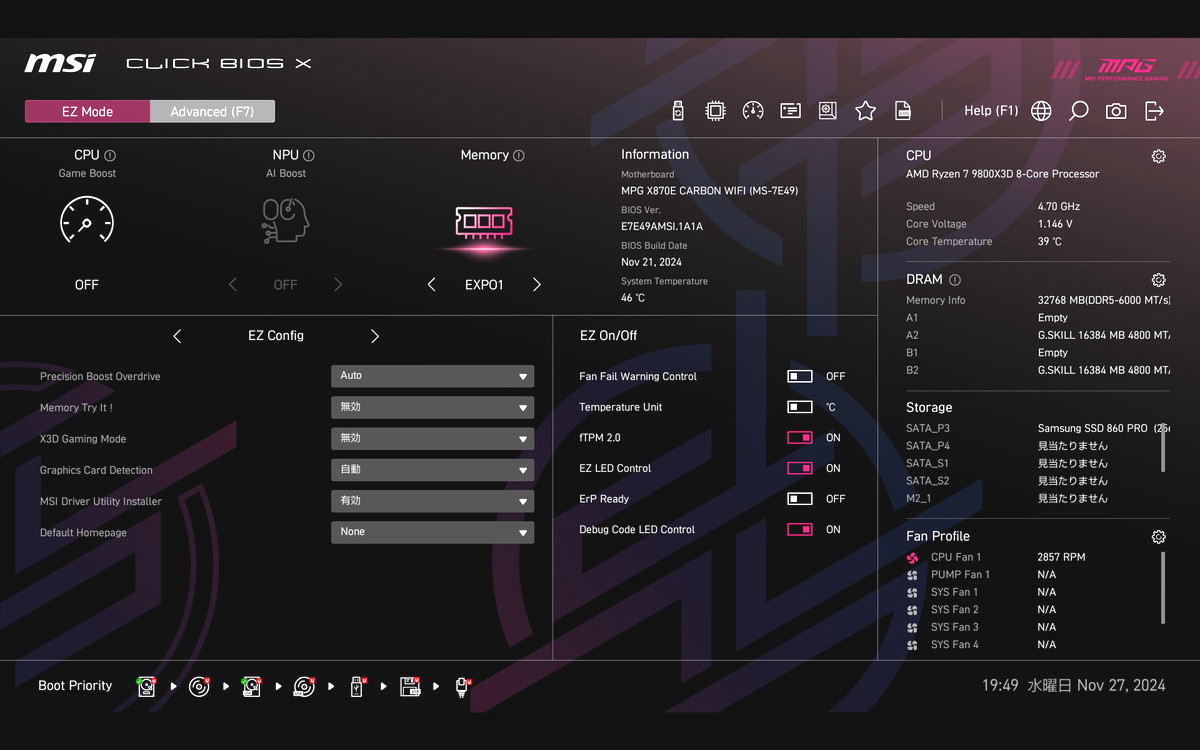This screenshot has width=1200, height=750.
Task: Click the CPU chip icon in top toolbar
Action: click(715, 111)
